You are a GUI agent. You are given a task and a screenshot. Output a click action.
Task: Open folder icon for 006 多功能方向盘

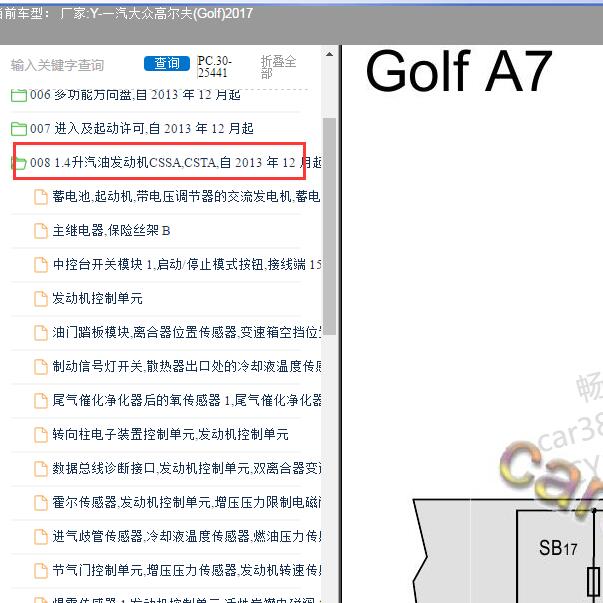coord(18,95)
